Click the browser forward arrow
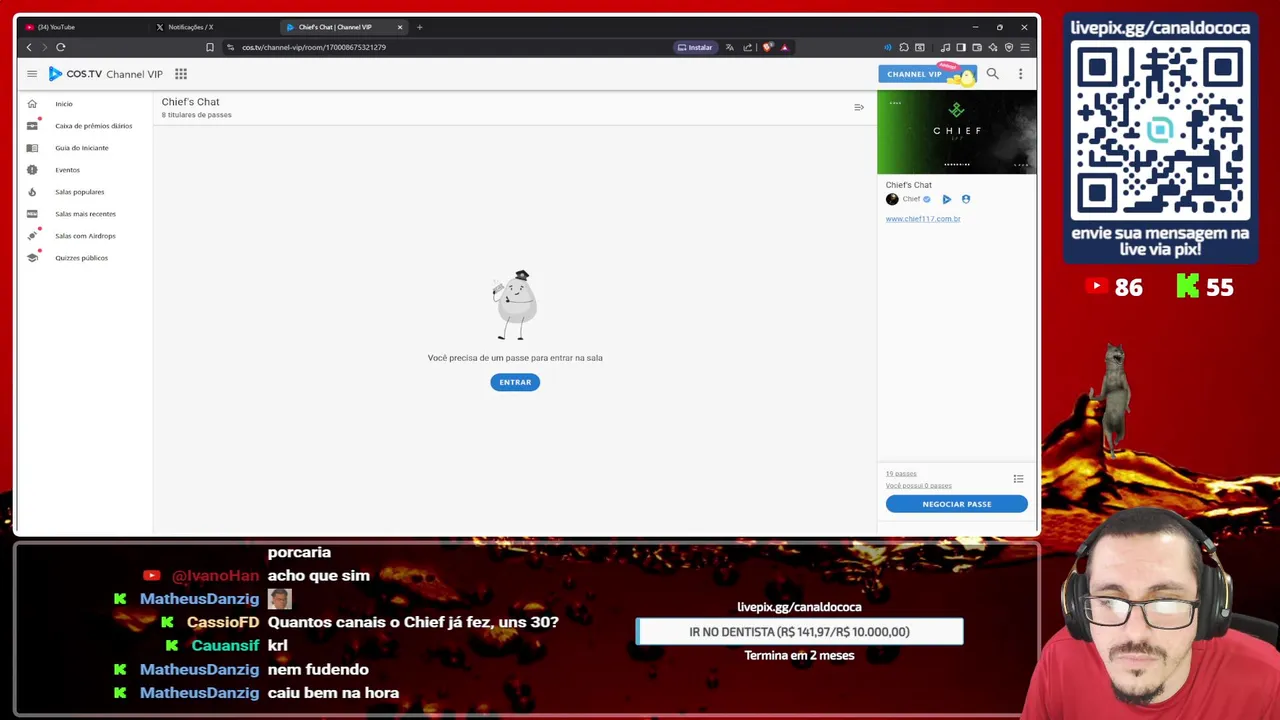The image size is (1280, 720). [45, 47]
